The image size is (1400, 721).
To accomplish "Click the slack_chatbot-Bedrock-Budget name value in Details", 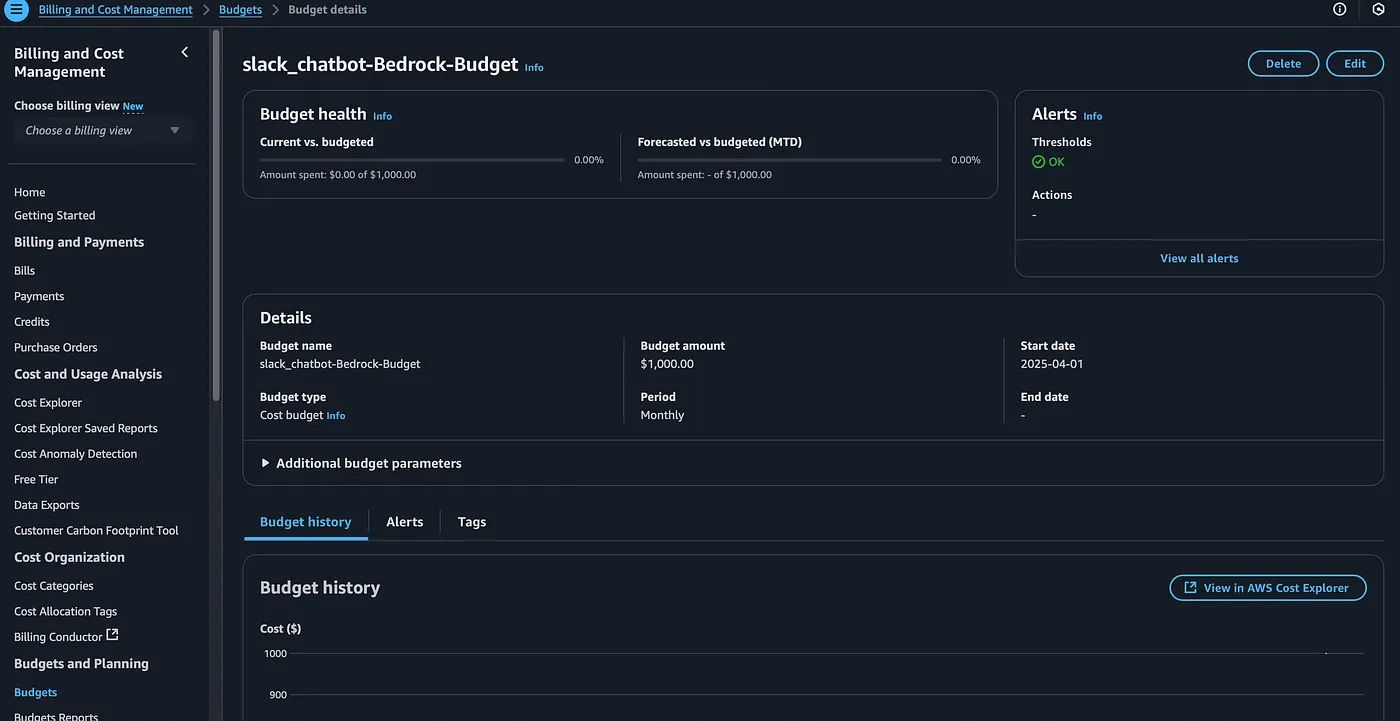I will [340, 364].
